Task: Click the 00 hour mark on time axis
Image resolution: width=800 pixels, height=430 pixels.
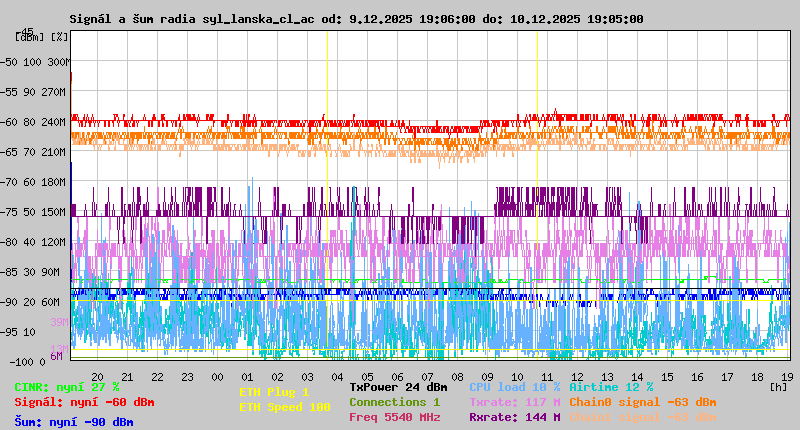Action: (217, 377)
